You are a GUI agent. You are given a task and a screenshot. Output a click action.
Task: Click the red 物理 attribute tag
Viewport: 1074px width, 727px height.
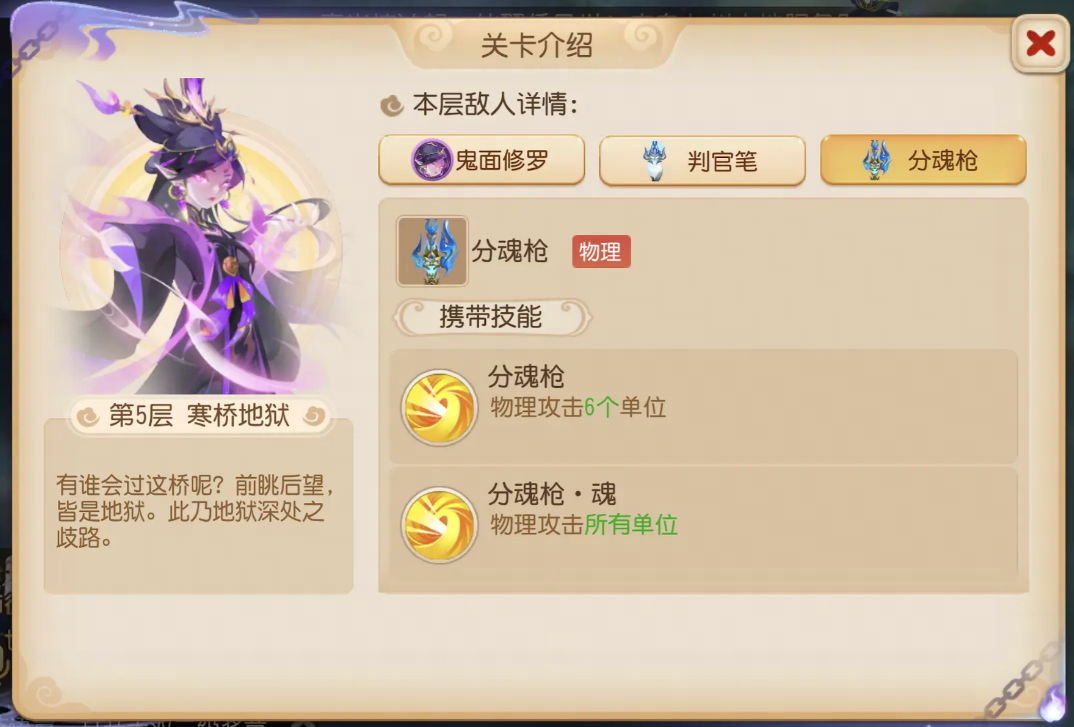(x=601, y=251)
